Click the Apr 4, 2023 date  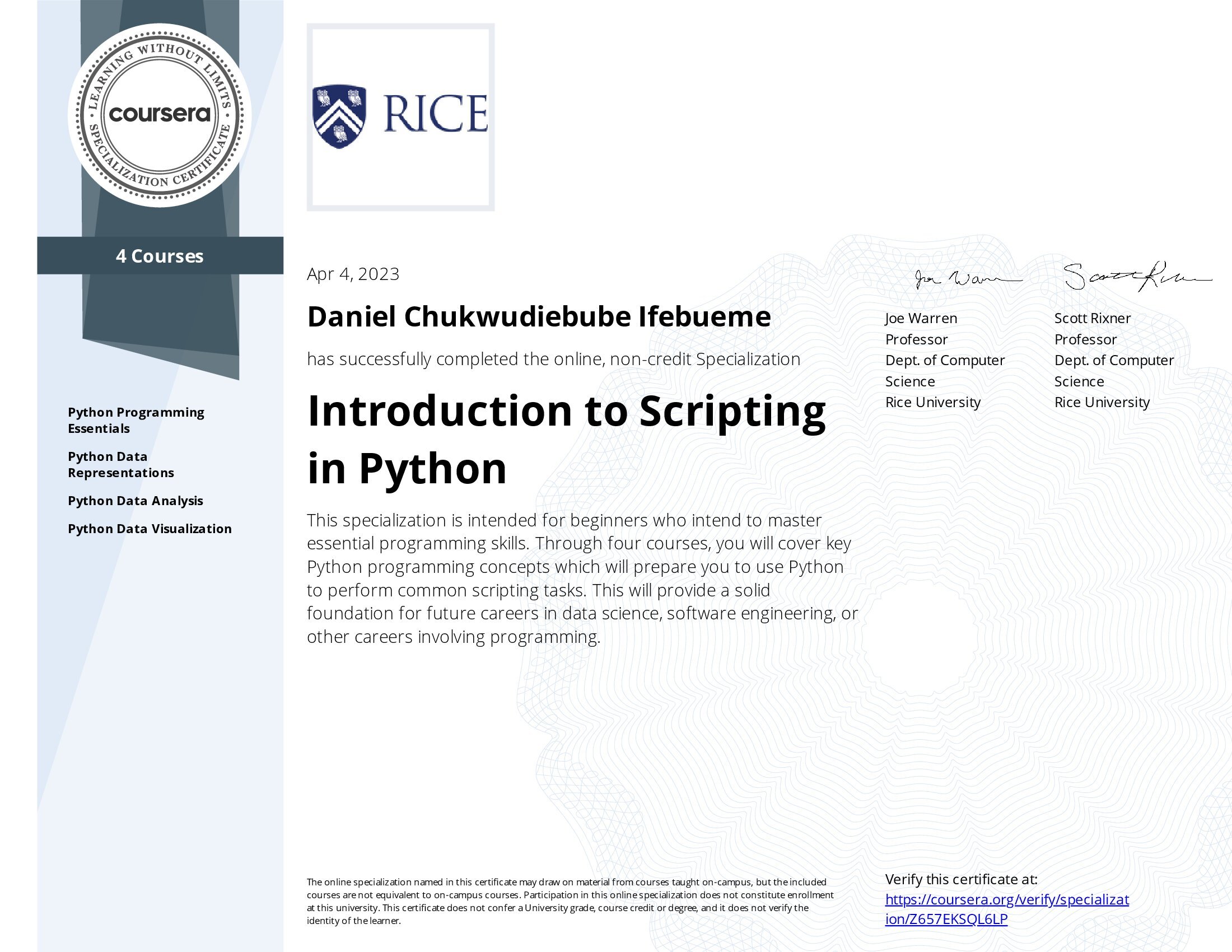pyautogui.click(x=353, y=274)
